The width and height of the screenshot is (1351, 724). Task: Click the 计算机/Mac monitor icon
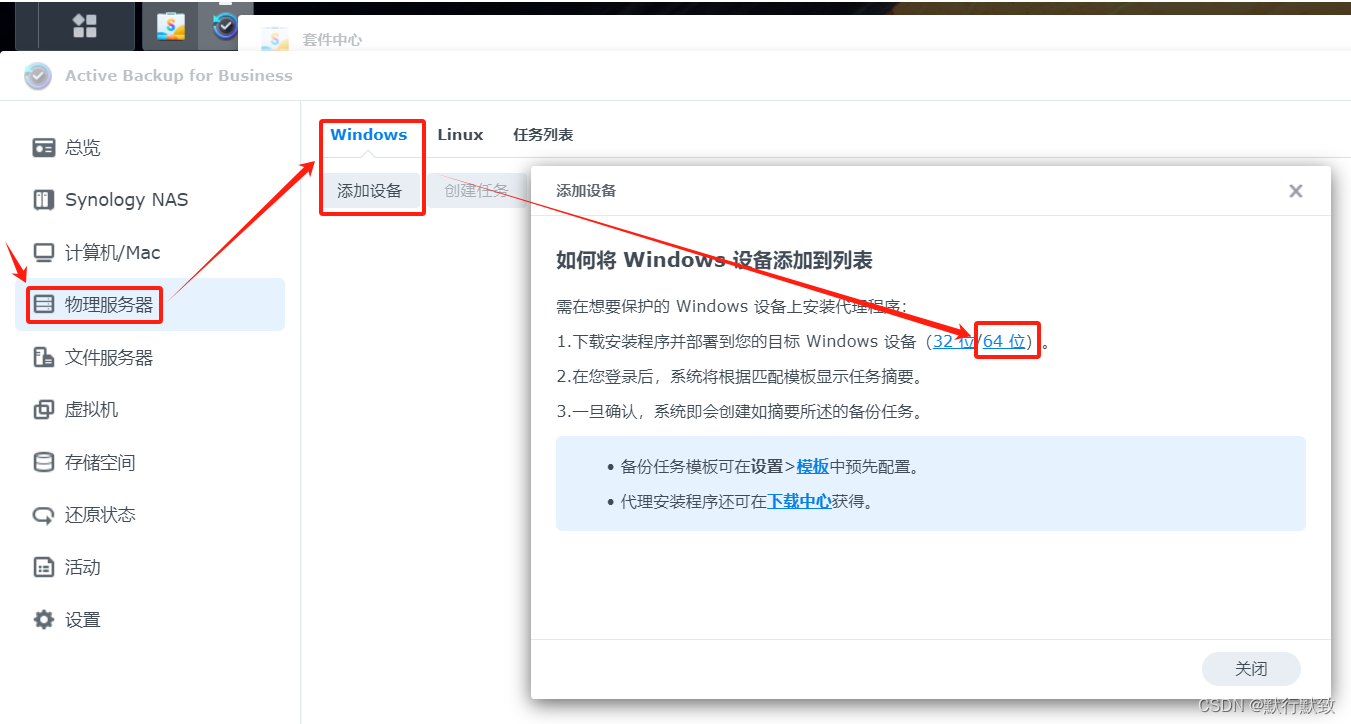click(x=44, y=252)
